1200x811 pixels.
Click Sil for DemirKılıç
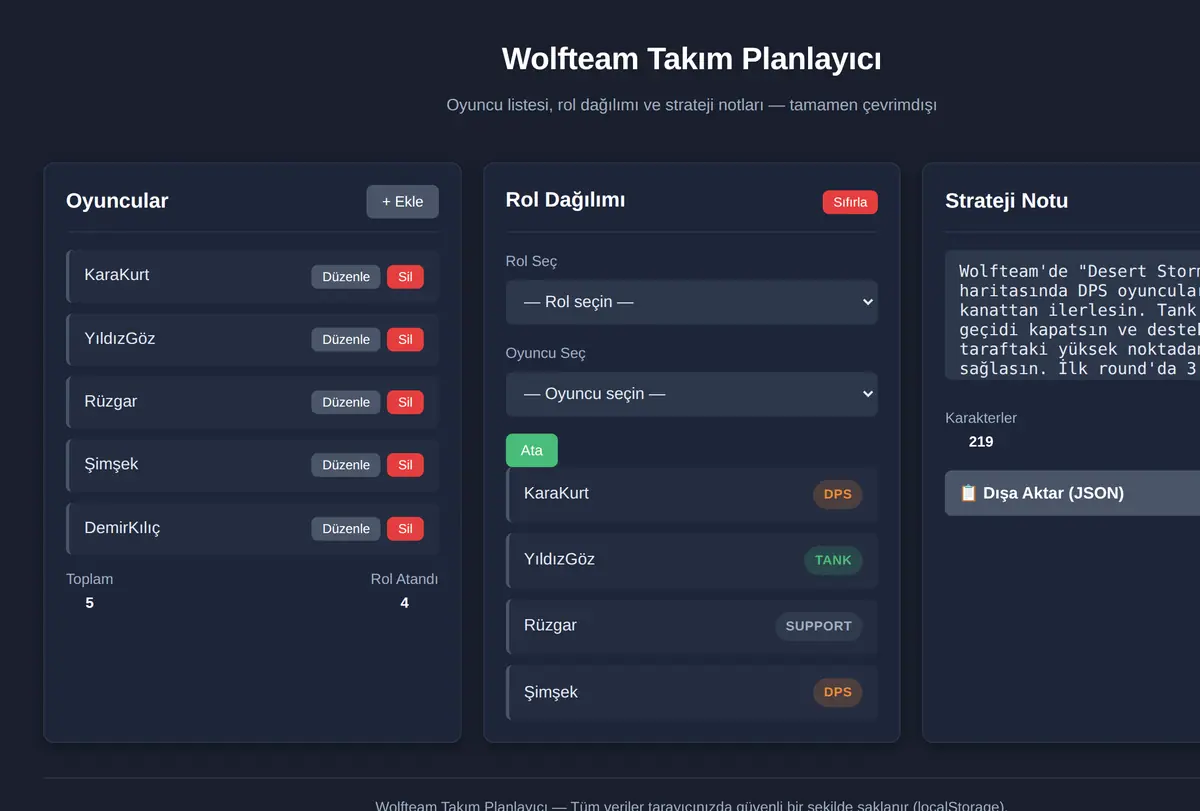(405, 528)
